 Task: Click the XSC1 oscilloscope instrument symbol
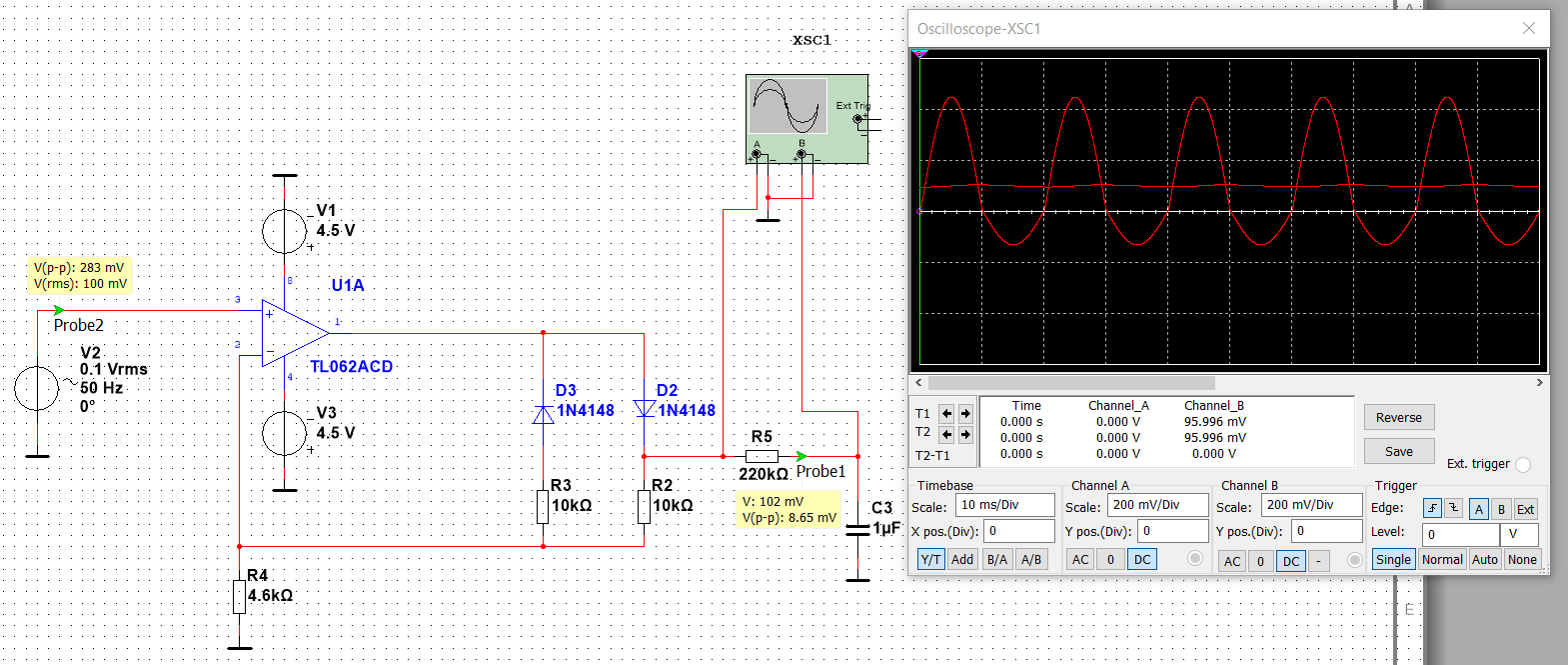806,118
